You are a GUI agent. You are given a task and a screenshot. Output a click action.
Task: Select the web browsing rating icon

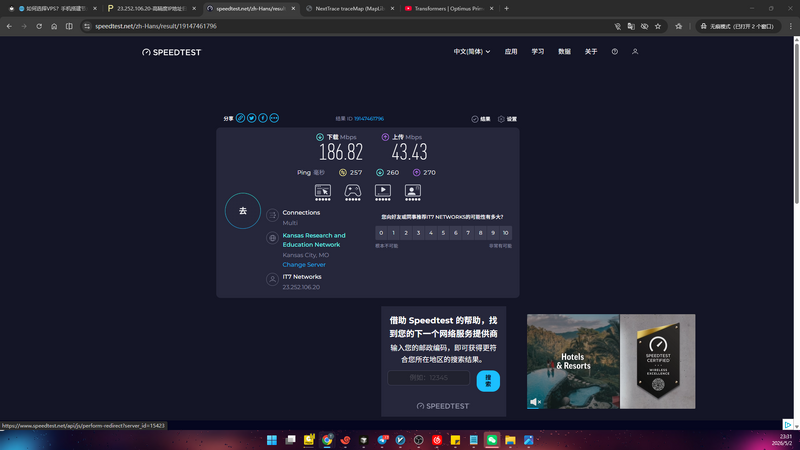[x=322, y=192]
